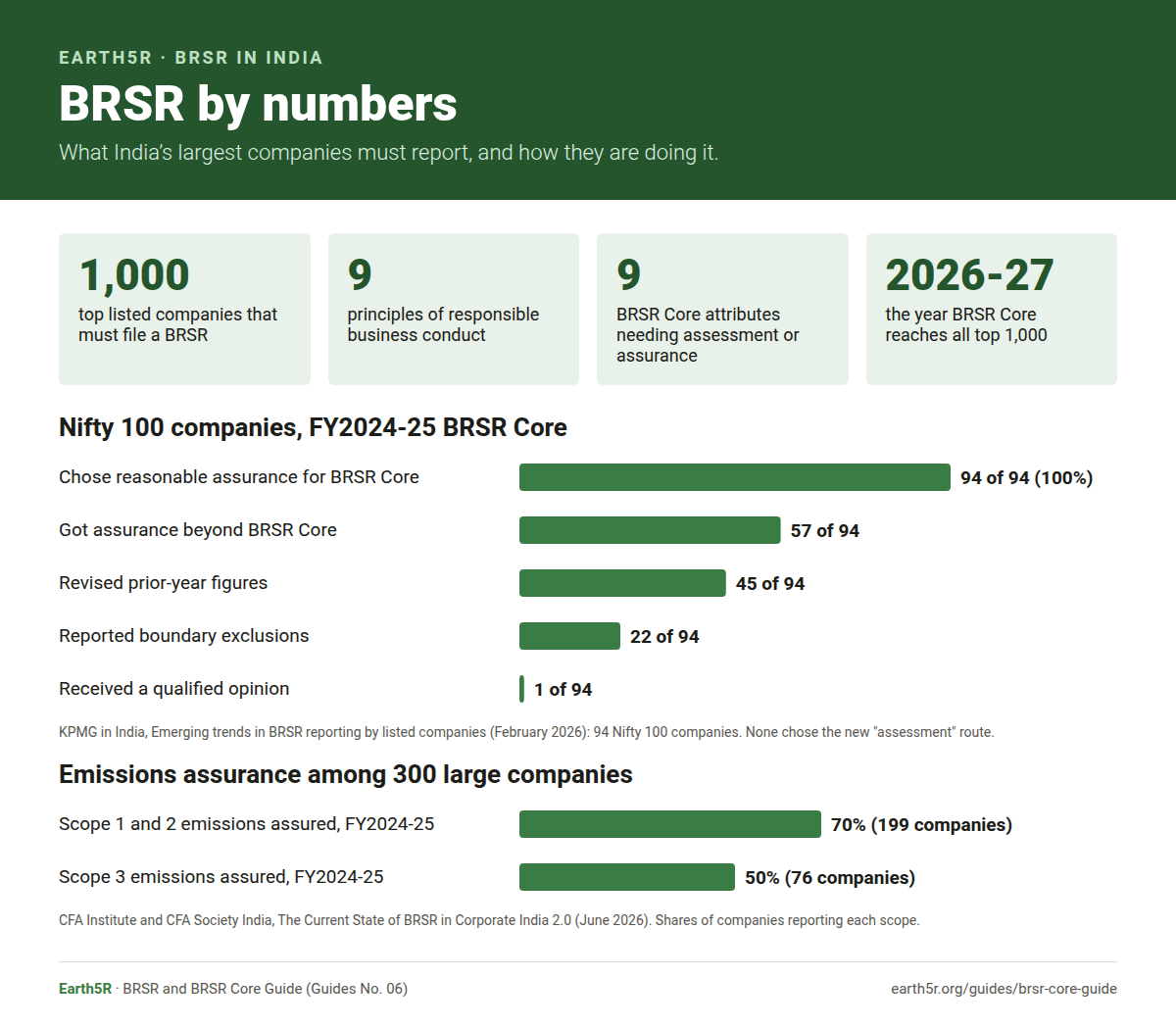Click the Emissions assurance among 300 companies heading
Viewport: 1176px width, 1027px height.
[346, 774]
